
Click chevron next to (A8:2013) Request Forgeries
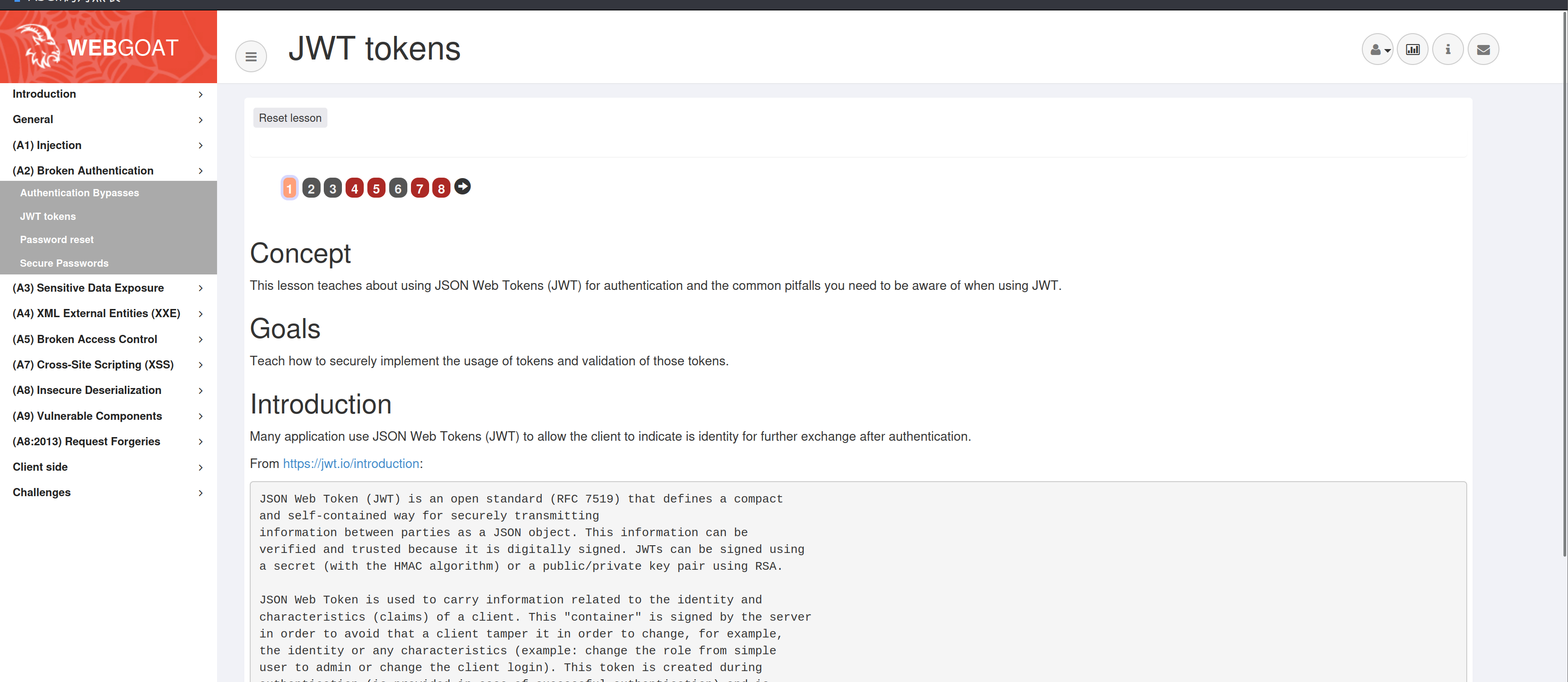pos(201,442)
